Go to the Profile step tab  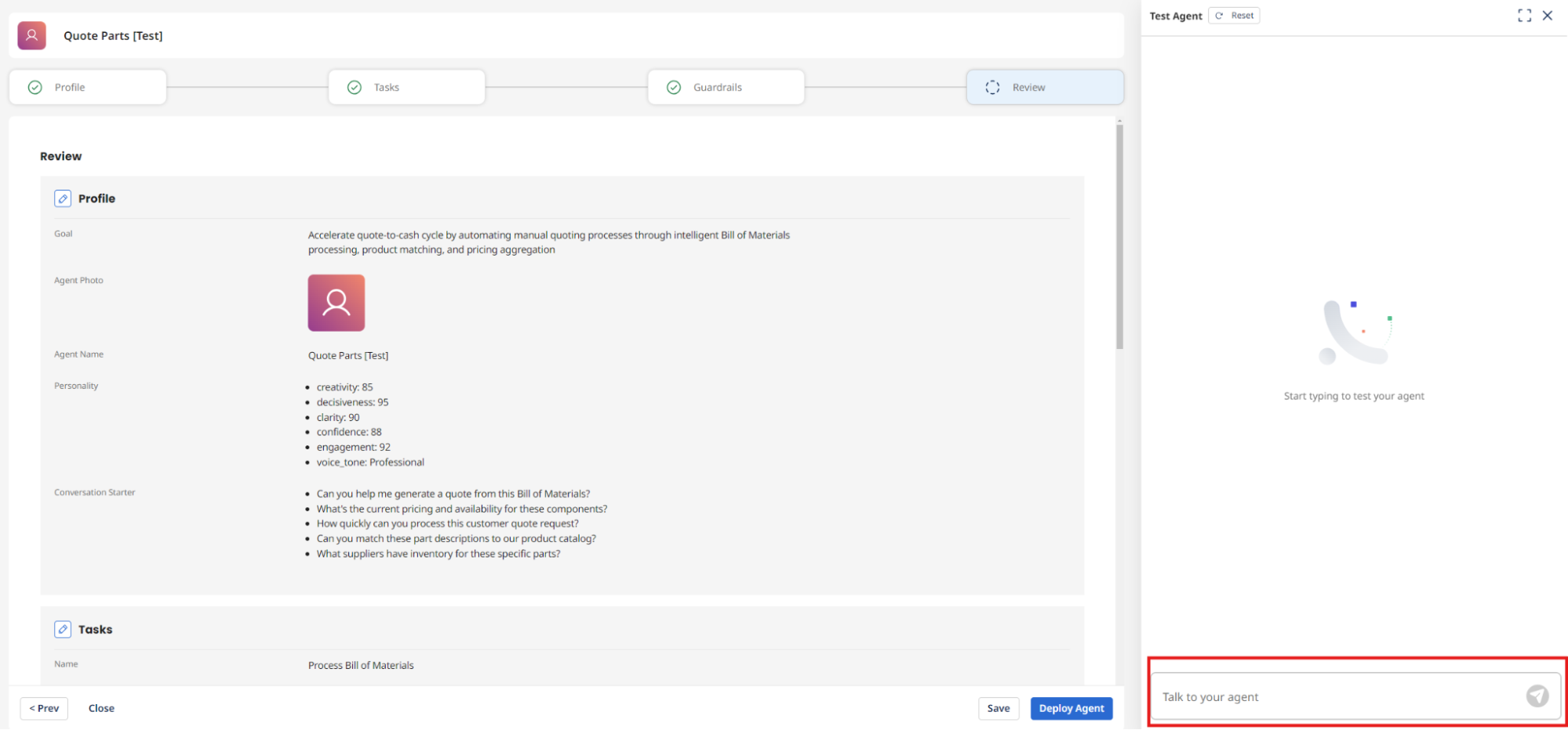tap(88, 87)
